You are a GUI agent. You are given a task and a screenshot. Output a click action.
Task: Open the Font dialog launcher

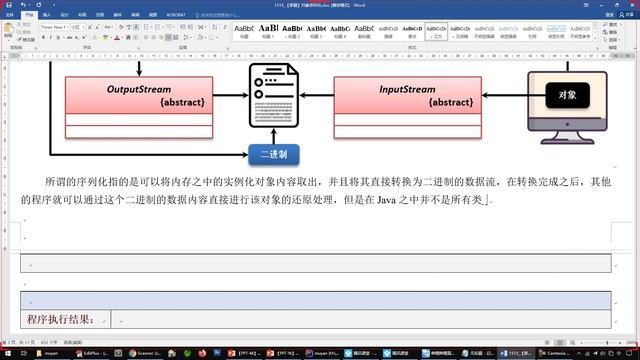(x=138, y=48)
